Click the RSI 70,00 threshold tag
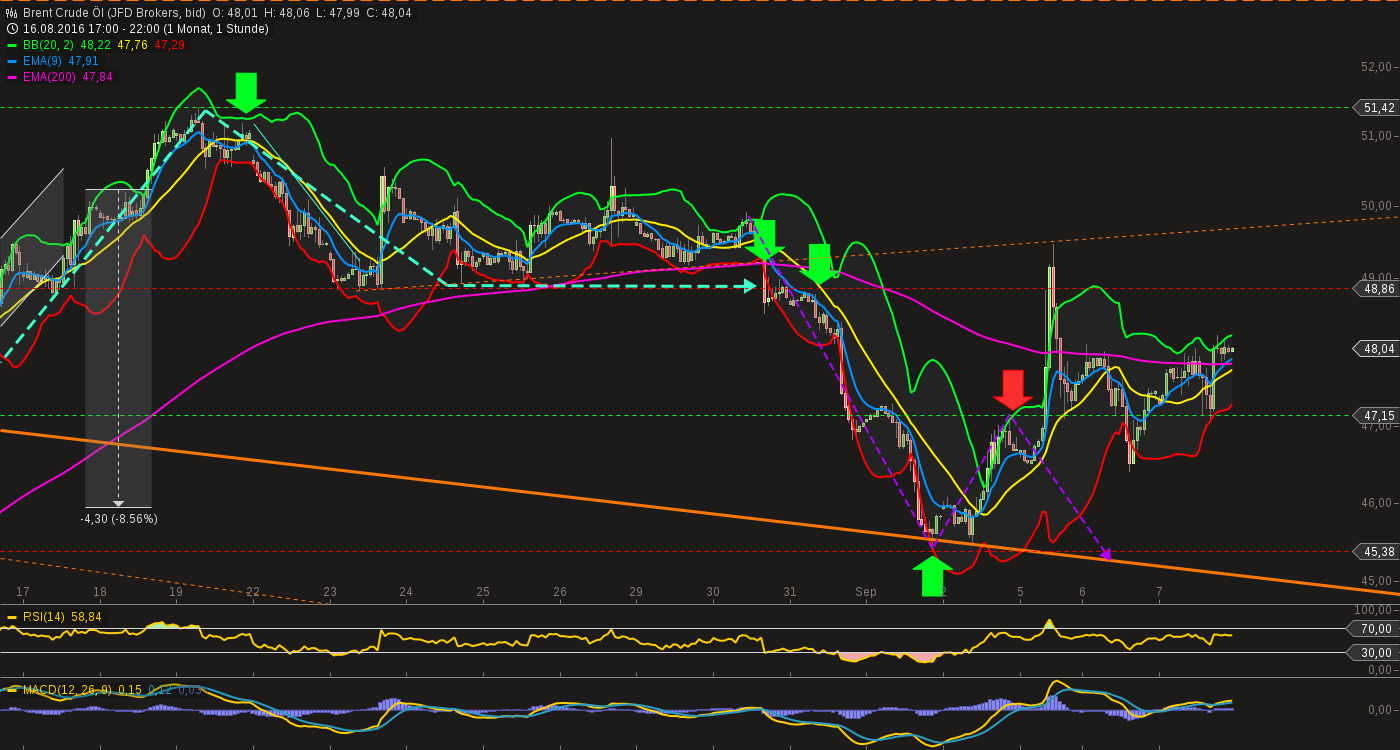This screenshot has width=1400, height=750. tap(1374, 629)
